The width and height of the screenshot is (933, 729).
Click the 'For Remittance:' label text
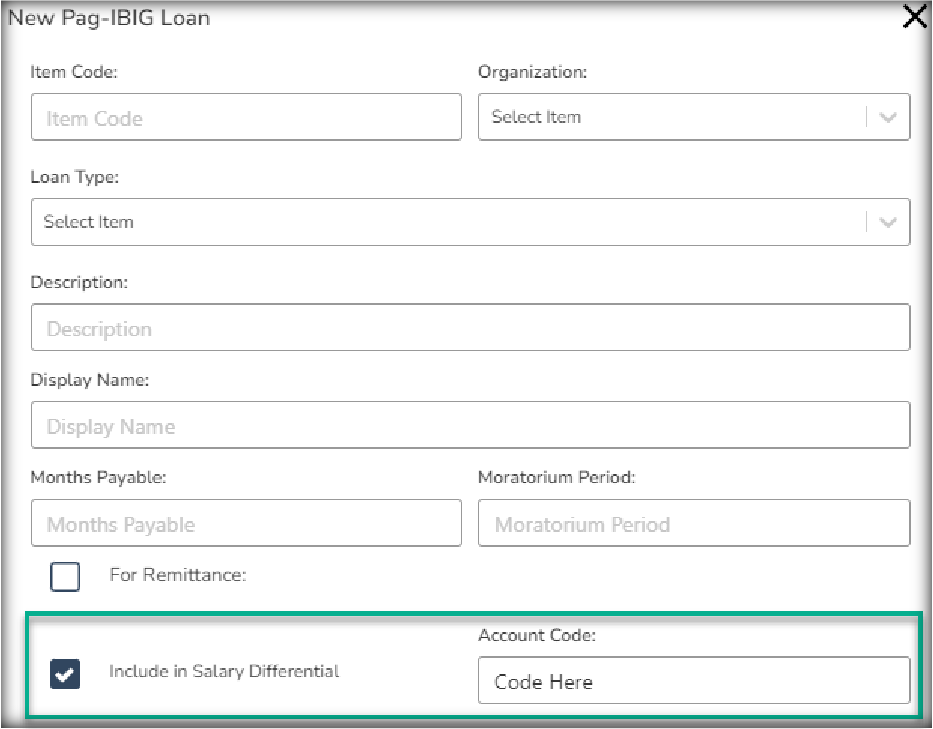177,575
